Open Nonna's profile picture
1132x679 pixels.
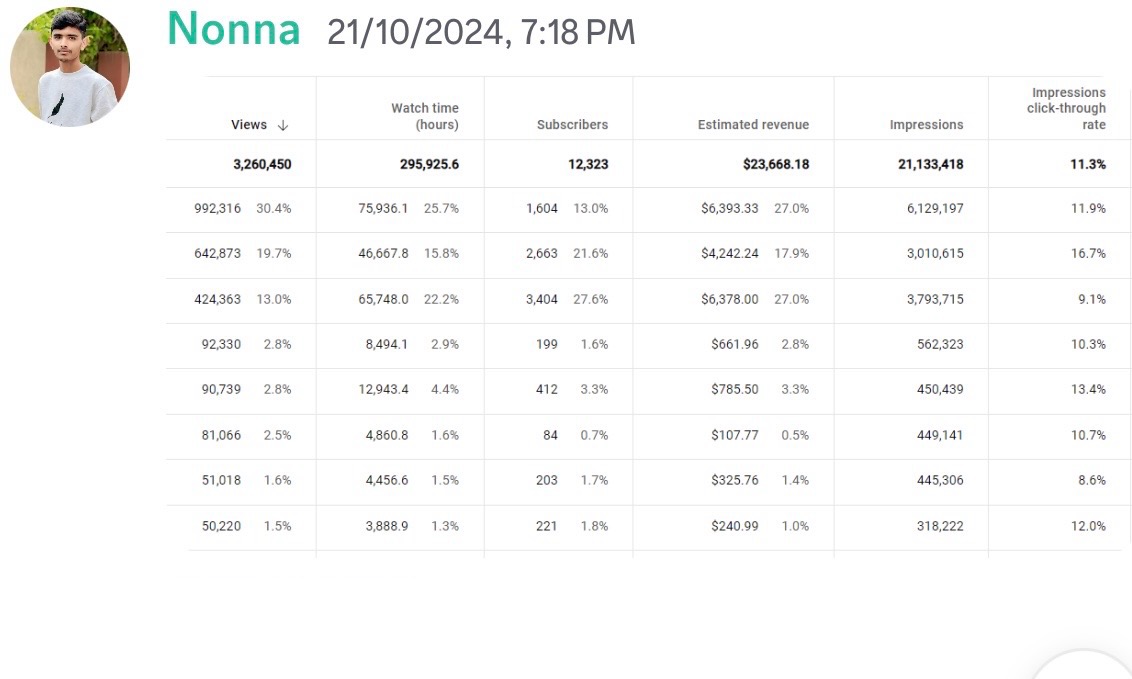pos(70,66)
